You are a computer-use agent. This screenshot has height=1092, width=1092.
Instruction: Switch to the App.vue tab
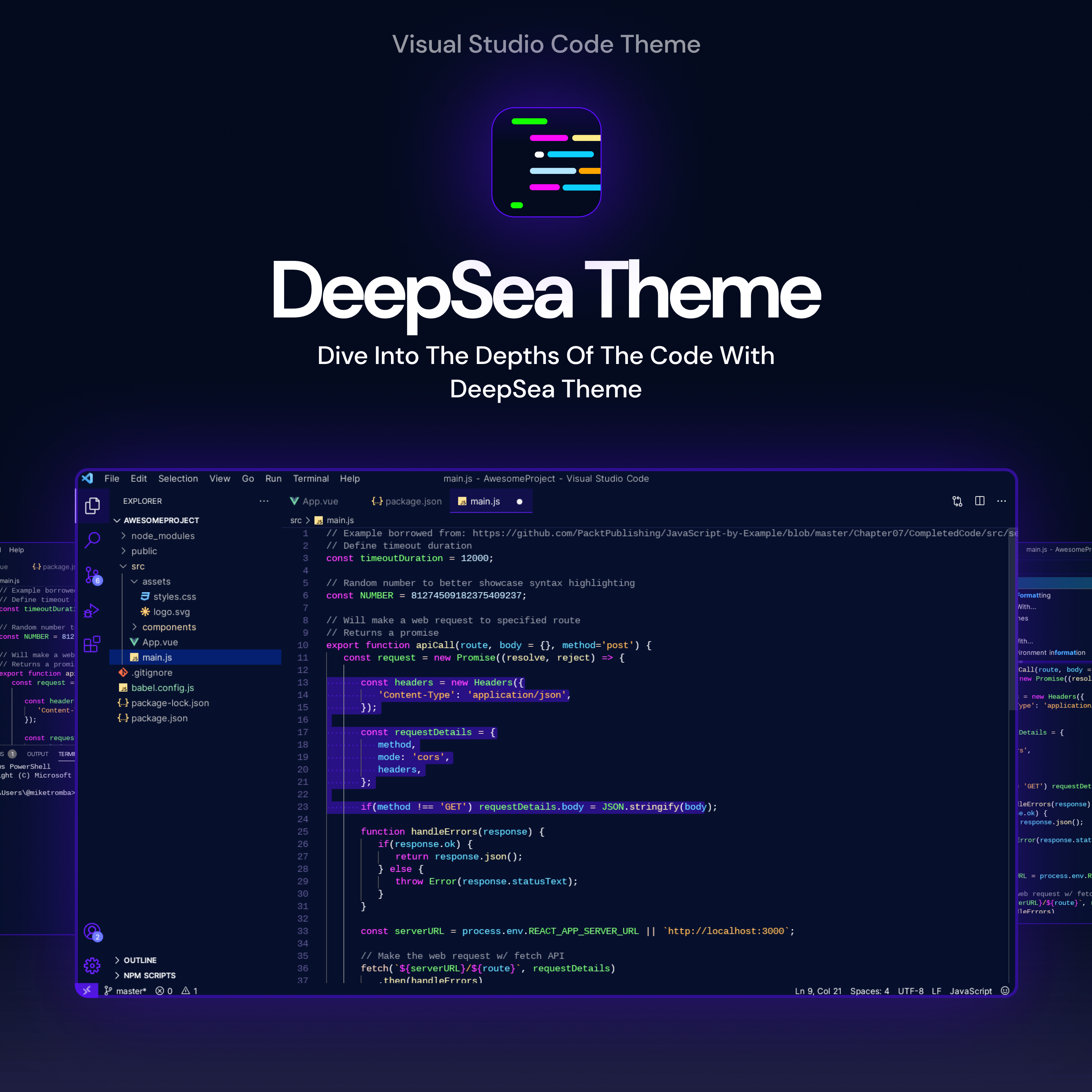[x=314, y=502]
